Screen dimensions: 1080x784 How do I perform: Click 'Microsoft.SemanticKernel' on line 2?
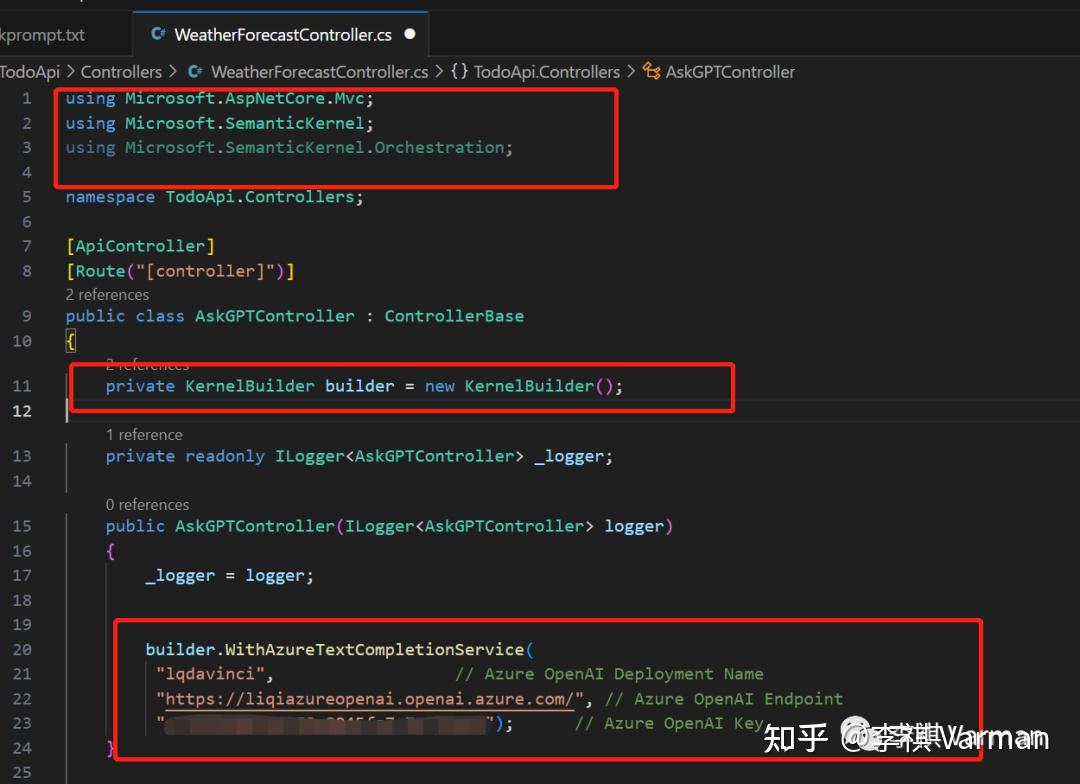(x=245, y=123)
